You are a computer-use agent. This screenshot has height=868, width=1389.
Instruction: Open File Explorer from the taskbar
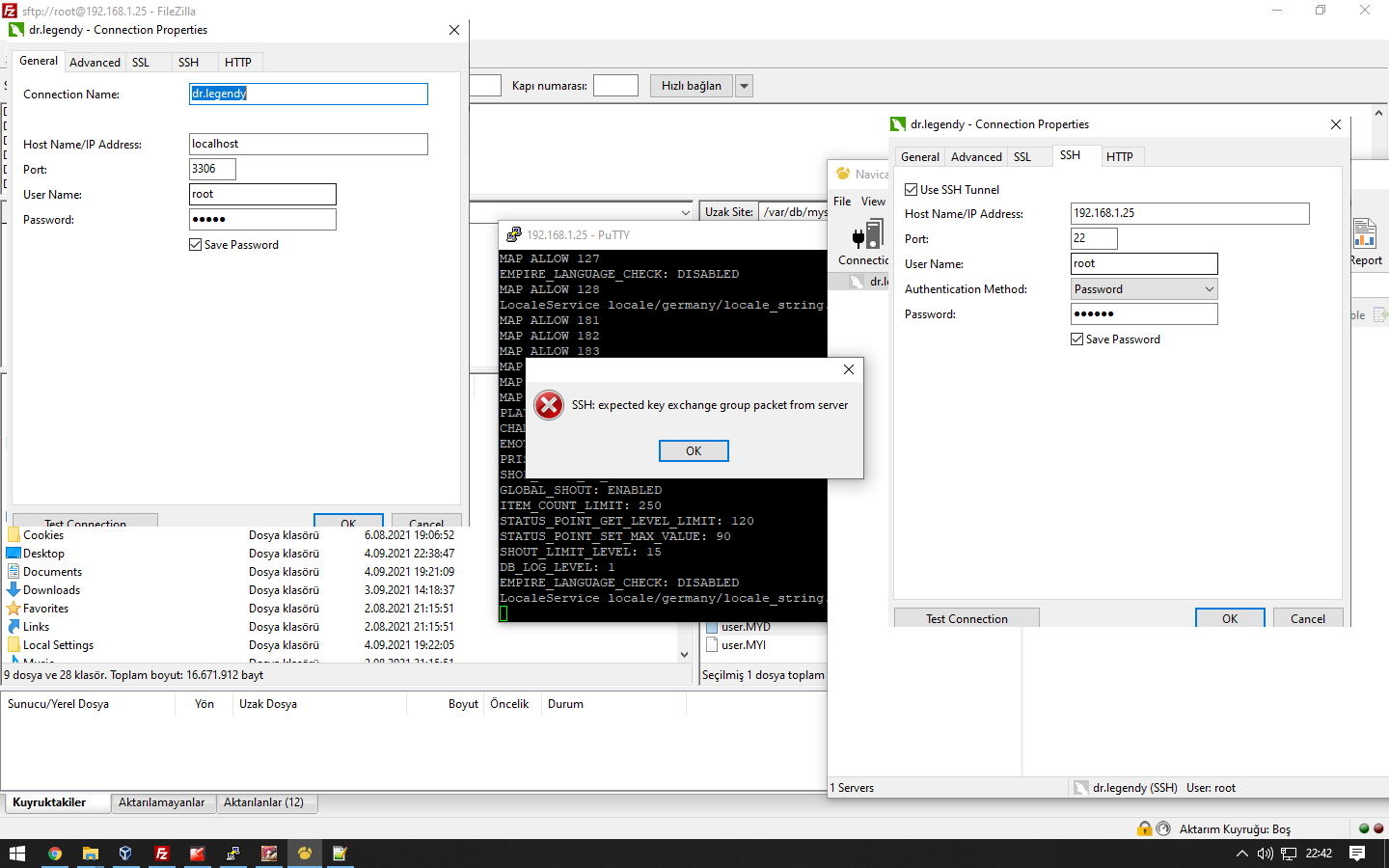(x=91, y=854)
